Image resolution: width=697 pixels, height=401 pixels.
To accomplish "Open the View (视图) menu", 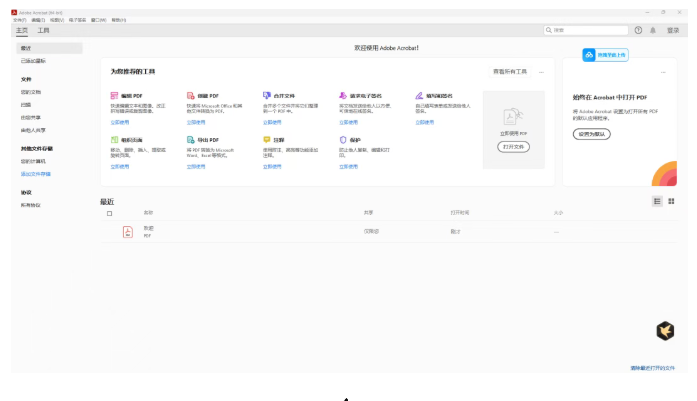I will pos(57,20).
